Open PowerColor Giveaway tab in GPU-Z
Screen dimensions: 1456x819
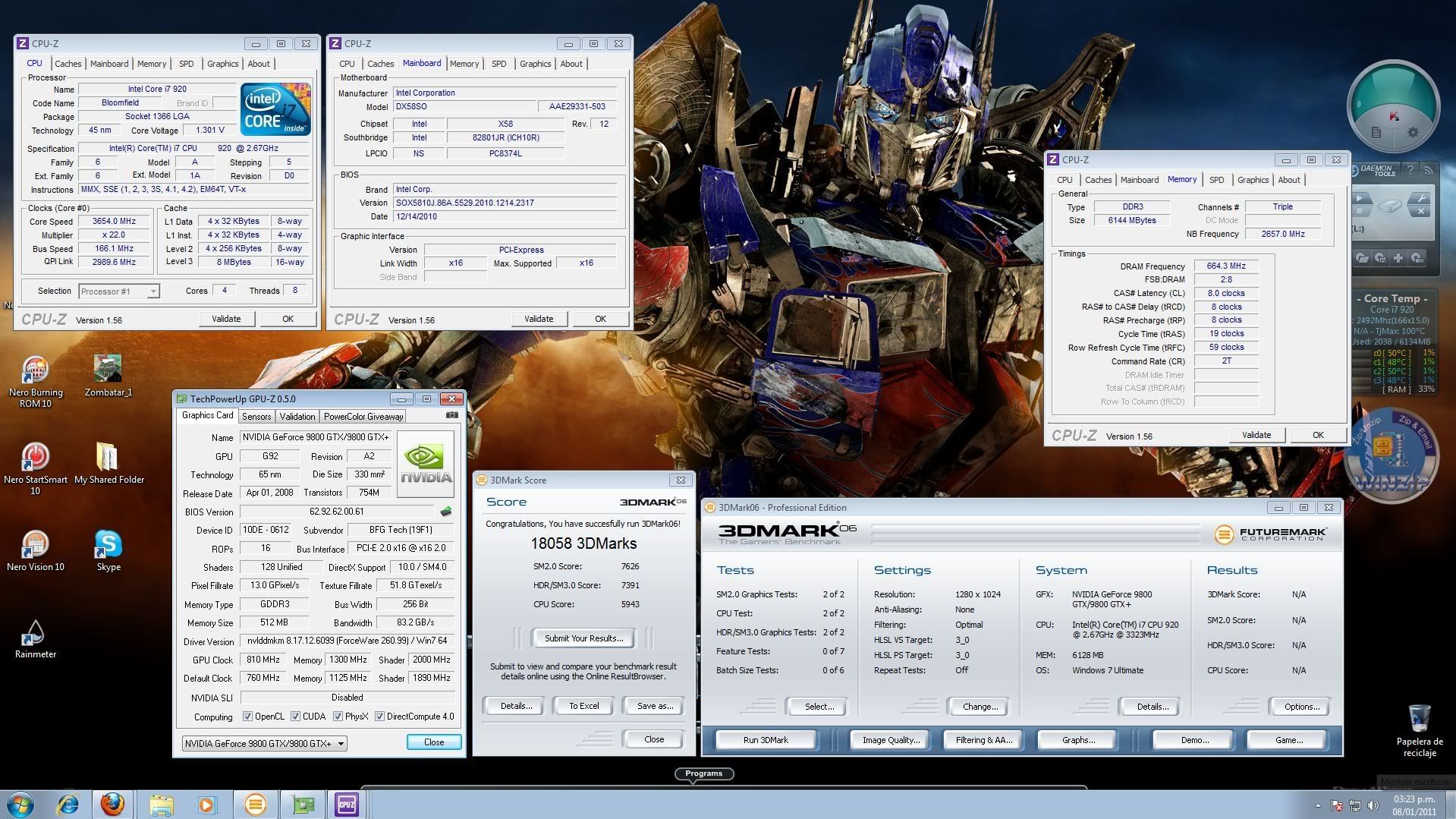pos(363,417)
